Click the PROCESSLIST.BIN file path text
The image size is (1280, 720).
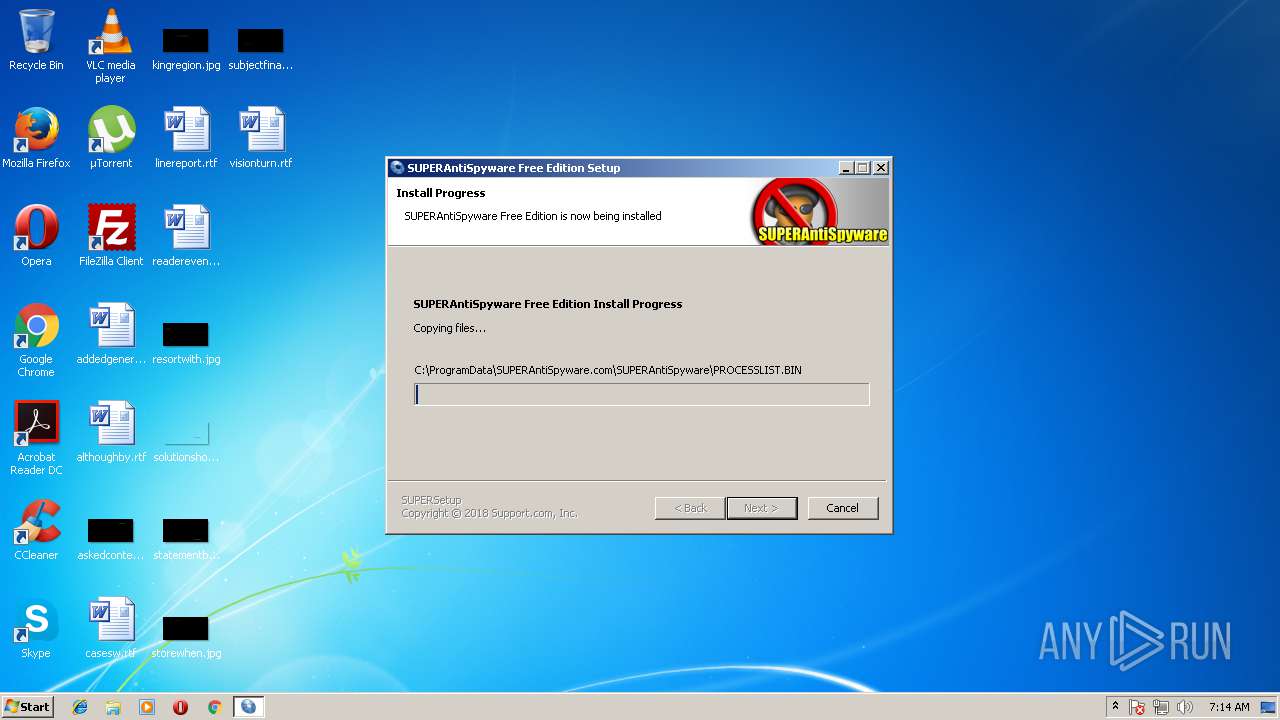click(608, 370)
